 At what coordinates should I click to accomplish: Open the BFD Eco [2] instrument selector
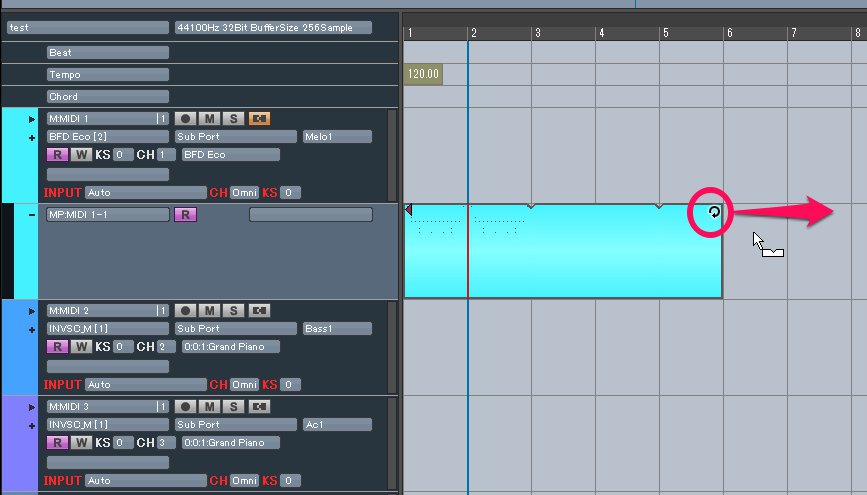click(108, 137)
